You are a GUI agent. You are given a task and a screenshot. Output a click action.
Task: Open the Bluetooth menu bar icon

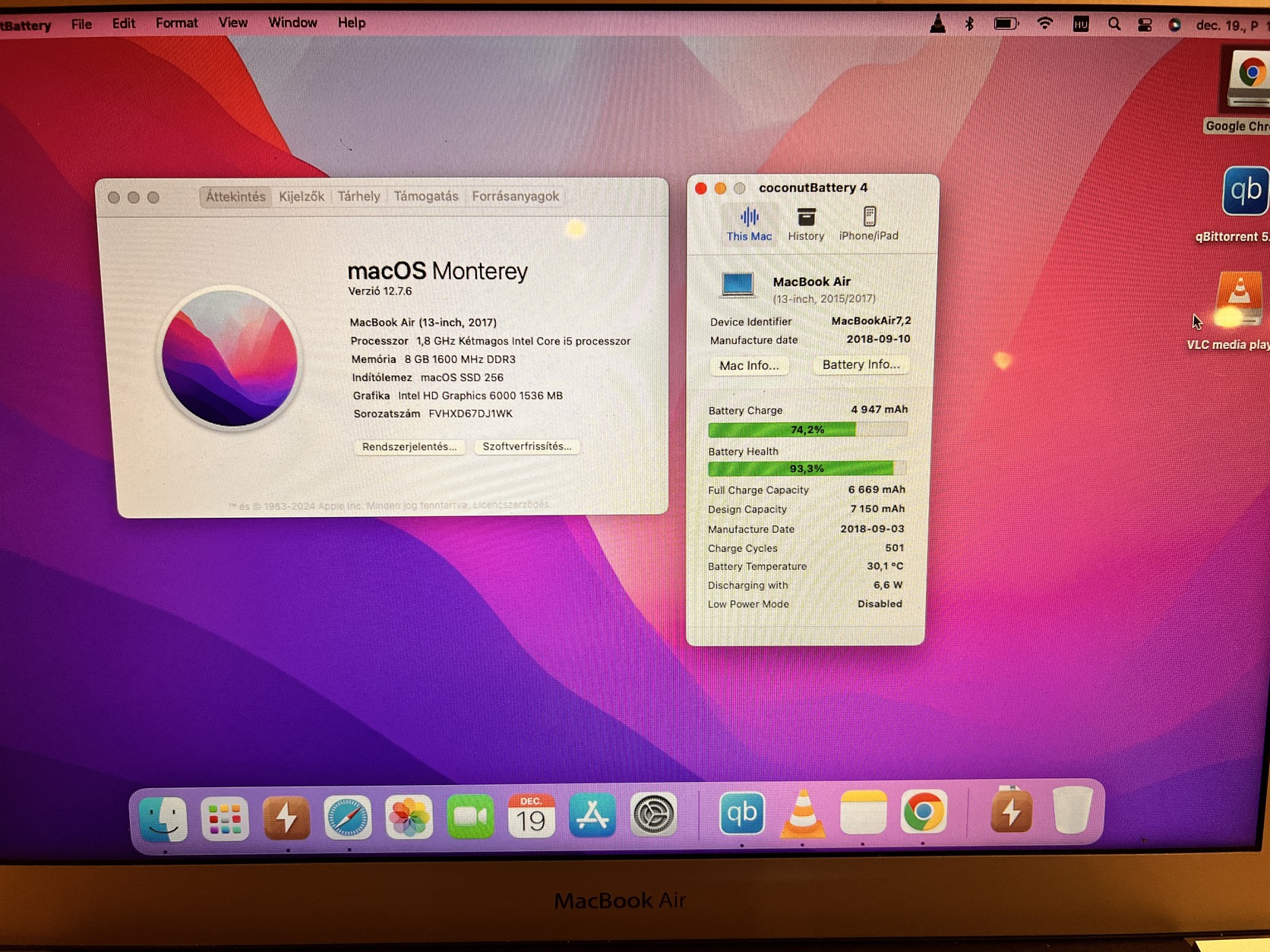[969, 24]
